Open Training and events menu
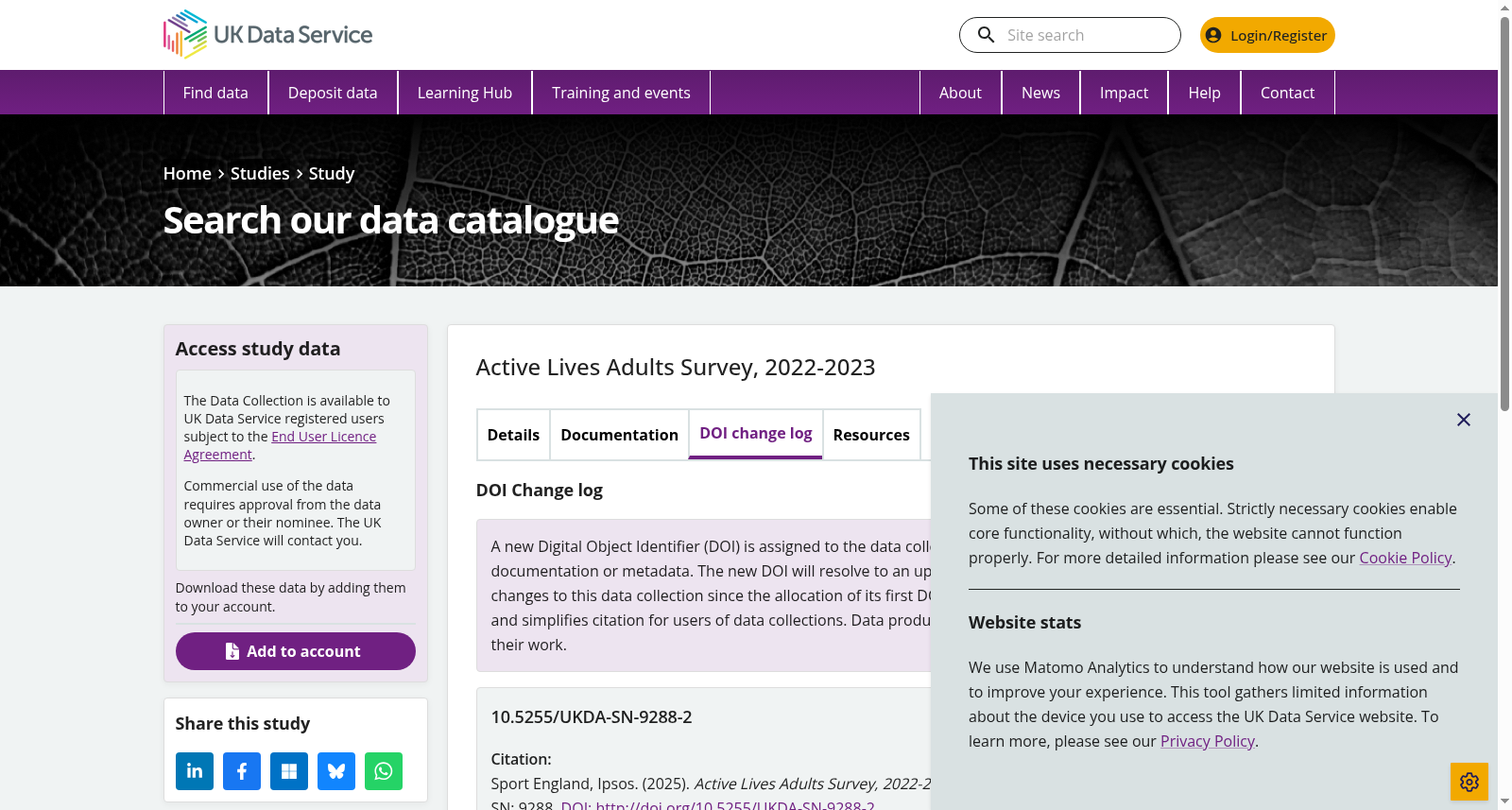Screen dimensions: 1512x810 pos(621,93)
